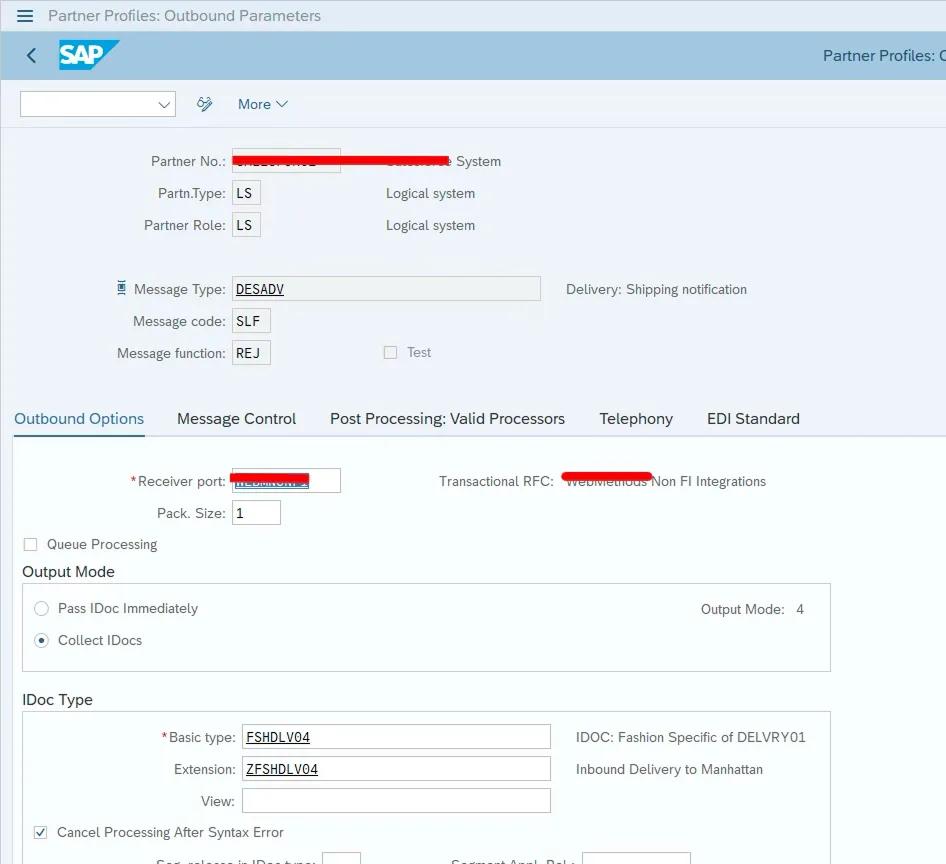The width and height of the screenshot is (946, 864).
Task: Expand the More menu
Action: (253, 104)
